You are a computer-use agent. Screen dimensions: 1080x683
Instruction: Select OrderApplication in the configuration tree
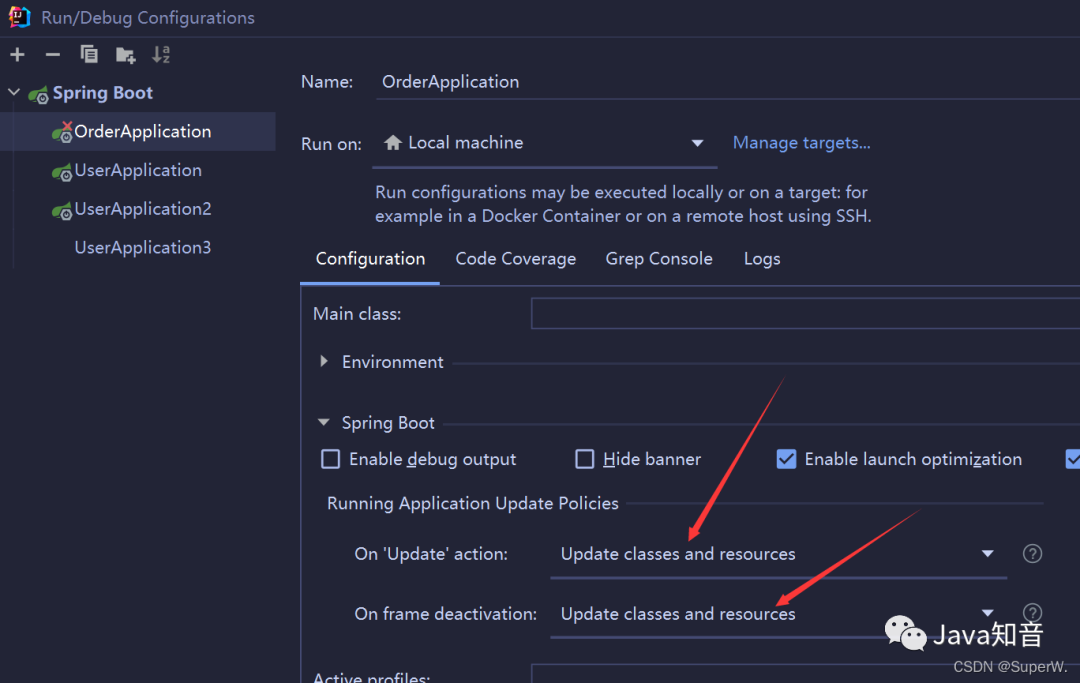coord(138,132)
